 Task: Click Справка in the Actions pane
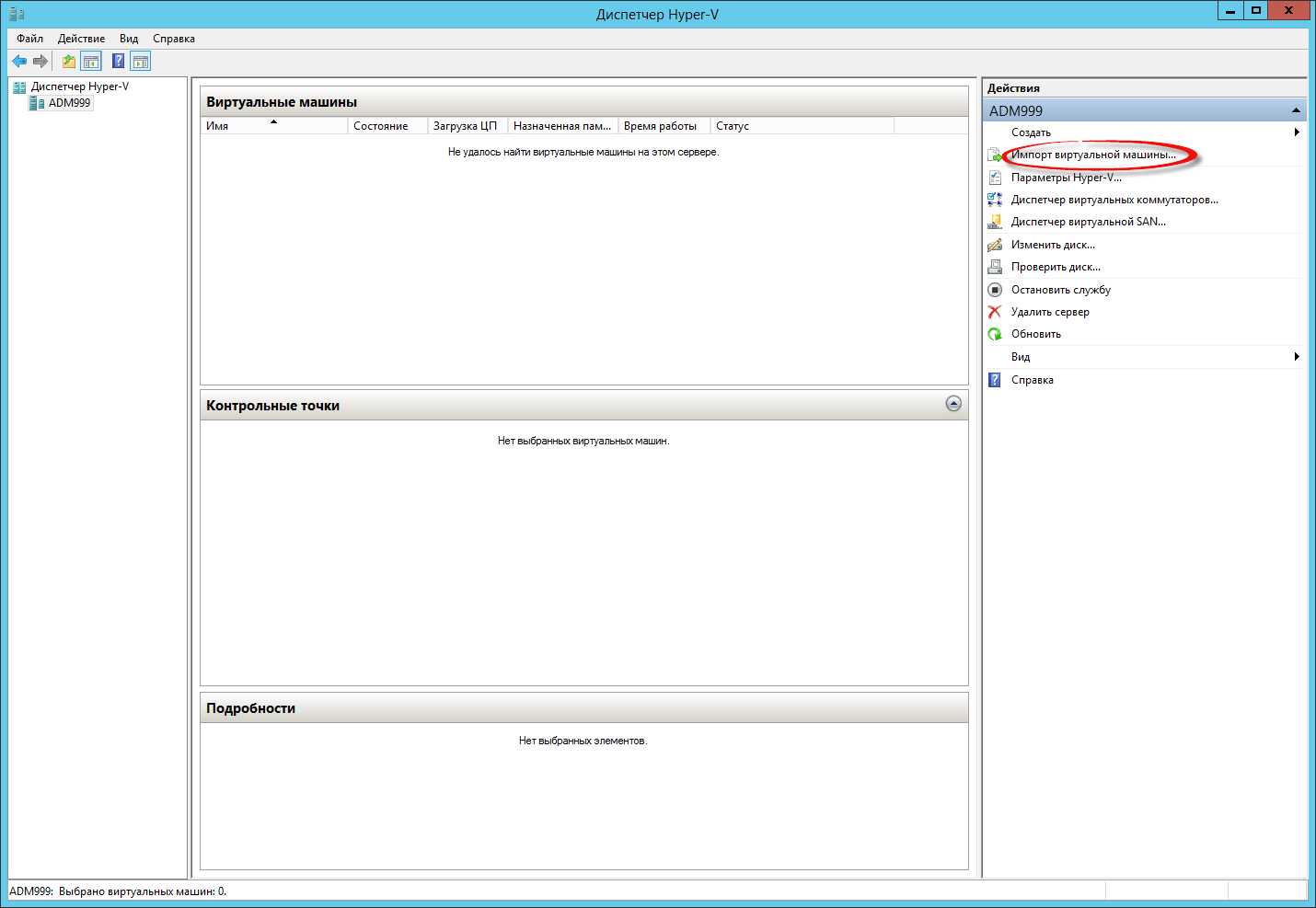(1033, 380)
